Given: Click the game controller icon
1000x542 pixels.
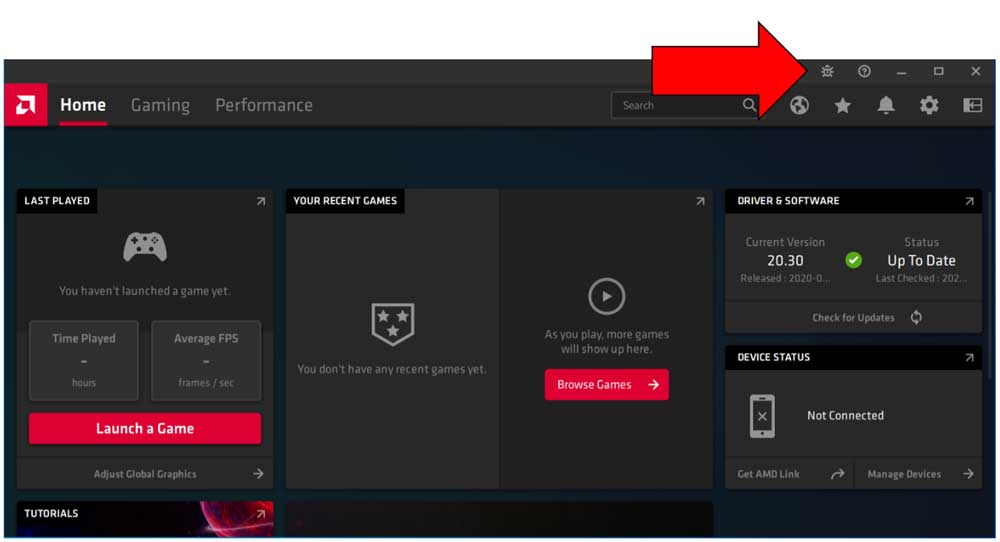Looking at the screenshot, I should click(x=145, y=247).
